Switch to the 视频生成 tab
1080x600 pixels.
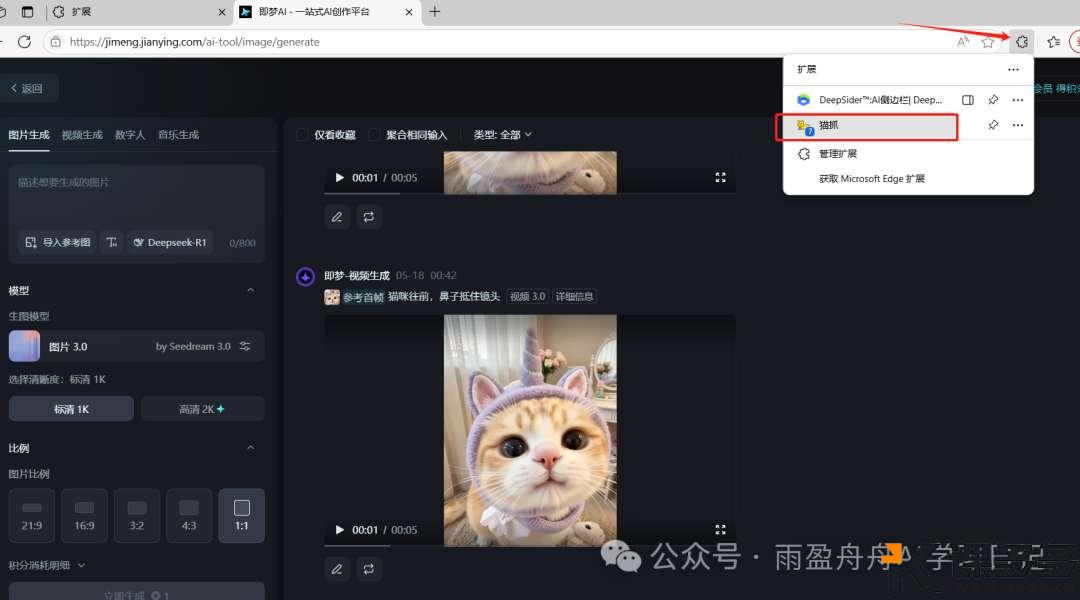pyautogui.click(x=82, y=135)
